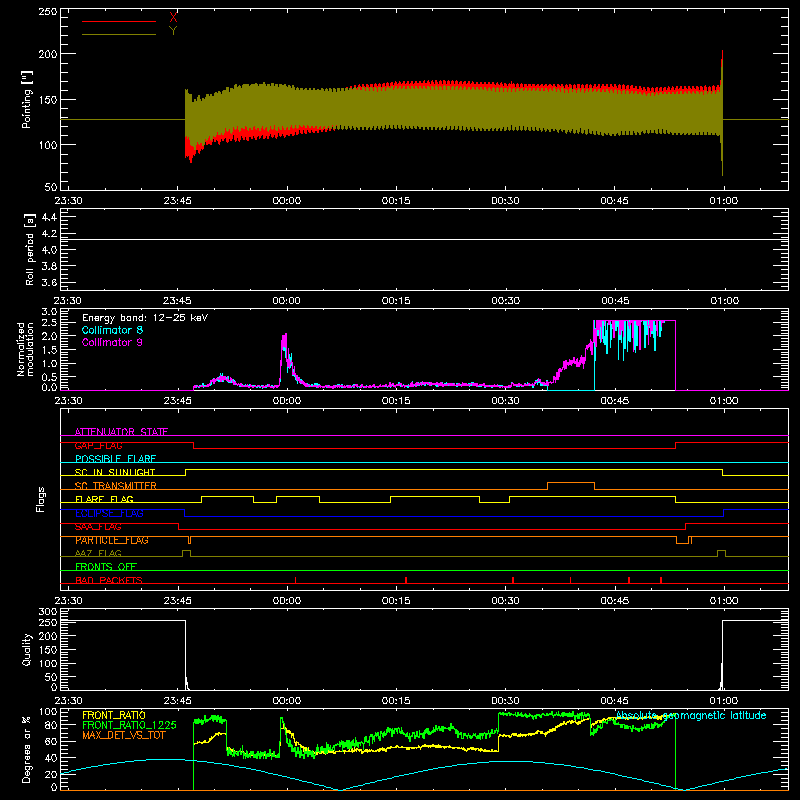Click the FRONTS_OFF flag label
The width and height of the screenshot is (800, 800).
pyautogui.click(x=106, y=566)
